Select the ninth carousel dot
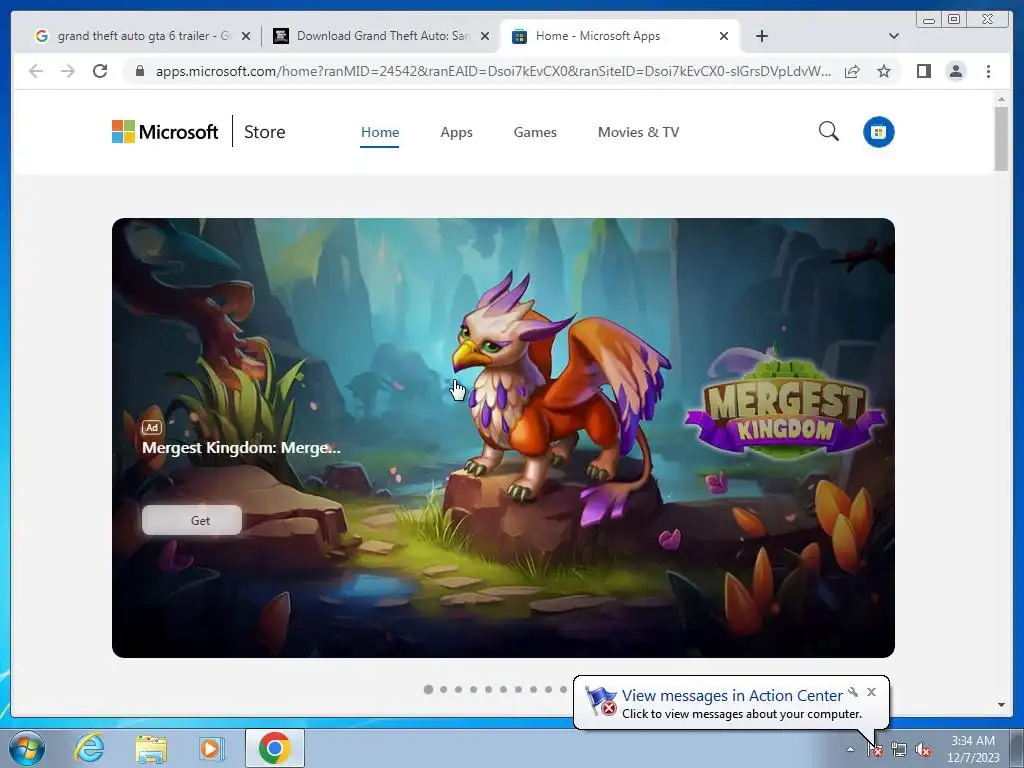The image size is (1024, 768). pyautogui.click(x=549, y=690)
